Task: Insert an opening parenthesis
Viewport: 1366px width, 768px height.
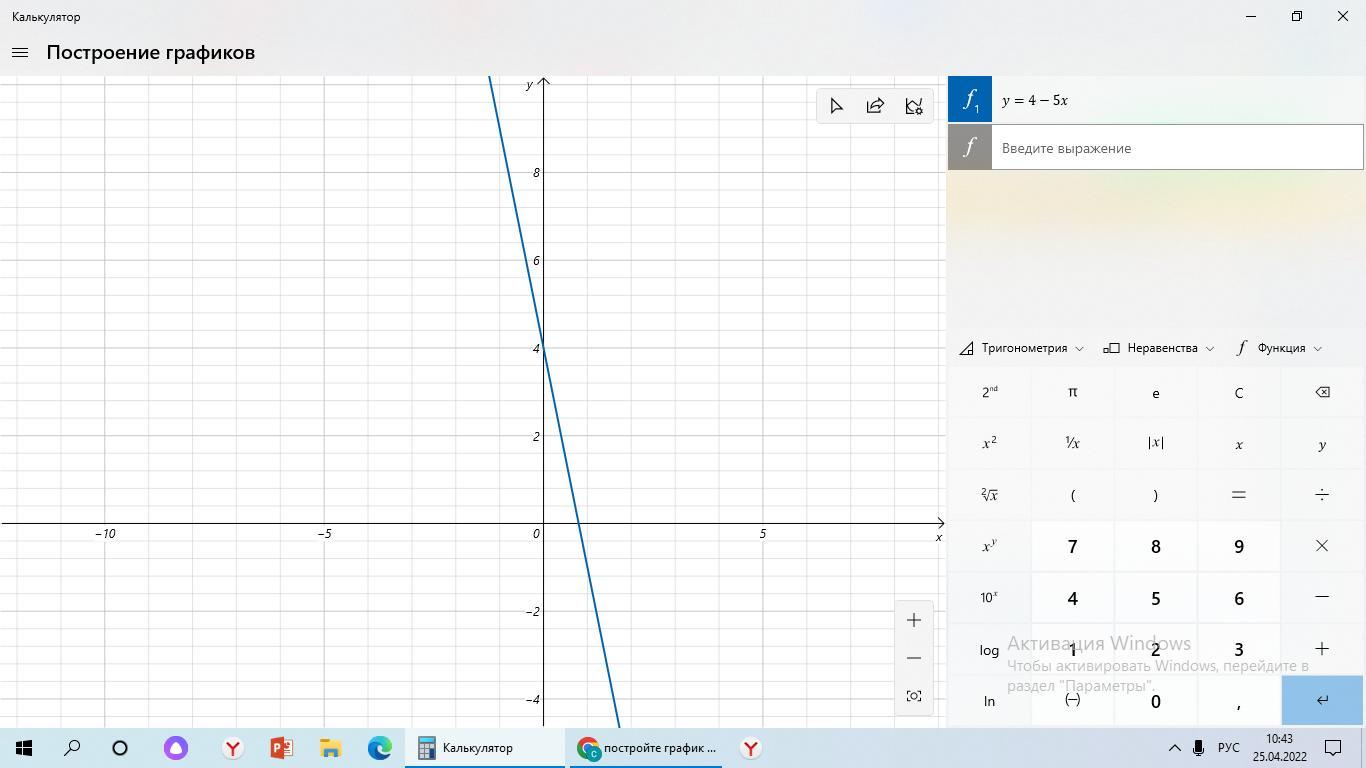Action: [1072, 495]
